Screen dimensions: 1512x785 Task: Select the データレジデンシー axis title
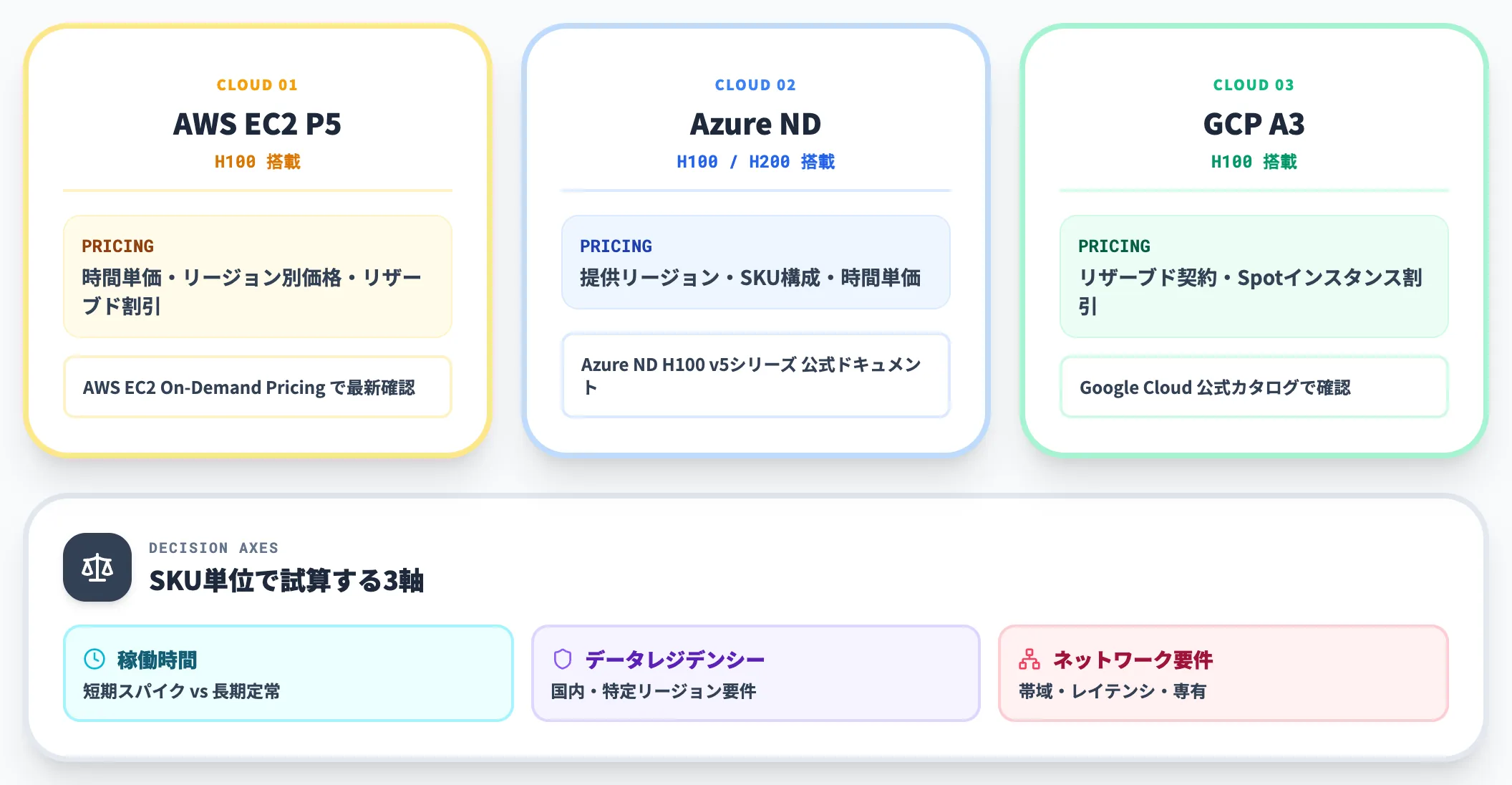pyautogui.click(x=675, y=660)
